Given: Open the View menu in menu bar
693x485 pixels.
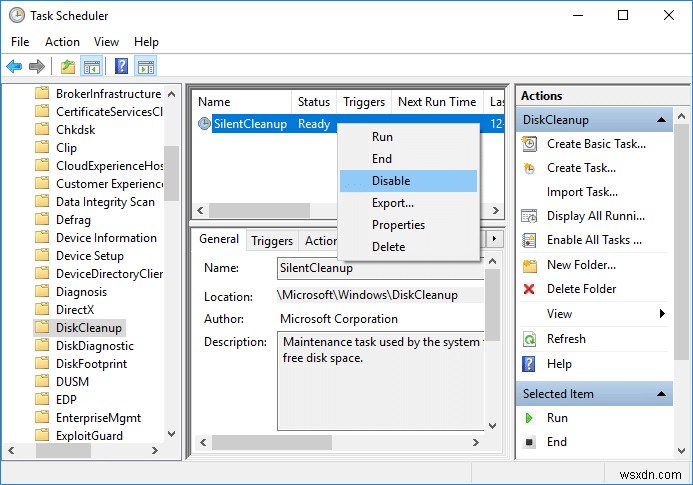Looking at the screenshot, I should [107, 42].
